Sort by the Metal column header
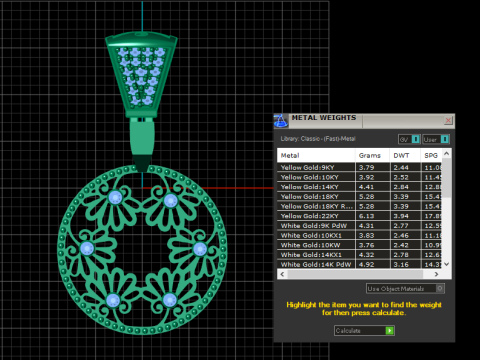This screenshot has height=360, width=480. (316, 155)
